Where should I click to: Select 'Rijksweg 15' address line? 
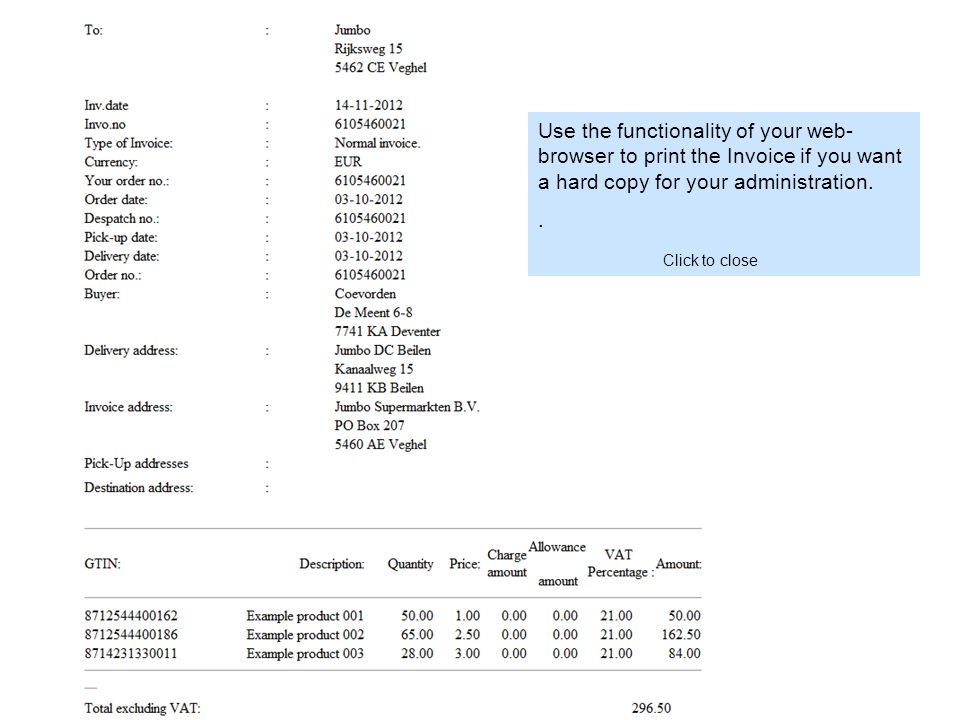[368, 49]
